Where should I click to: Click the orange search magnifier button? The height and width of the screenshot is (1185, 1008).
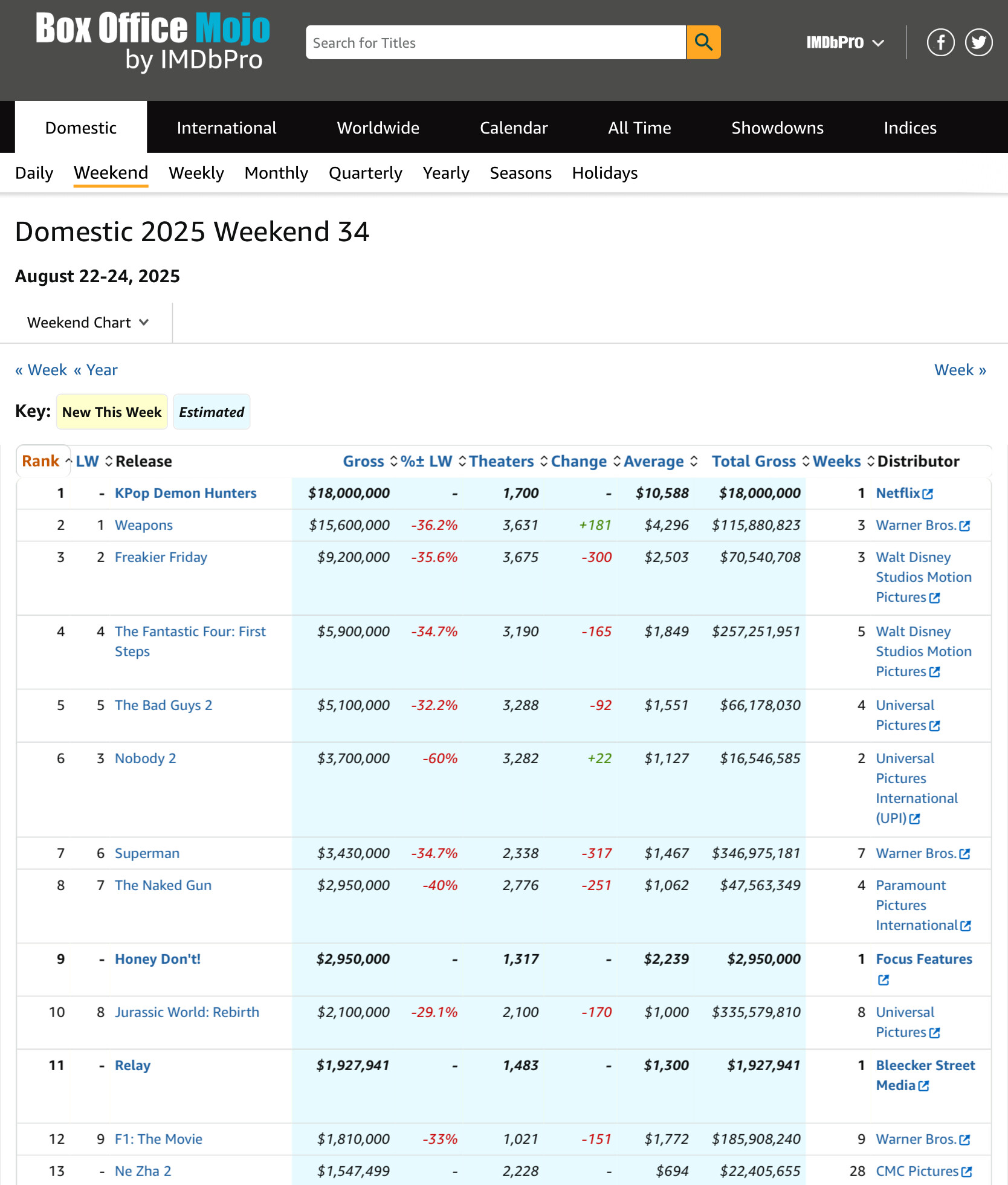[x=703, y=42]
